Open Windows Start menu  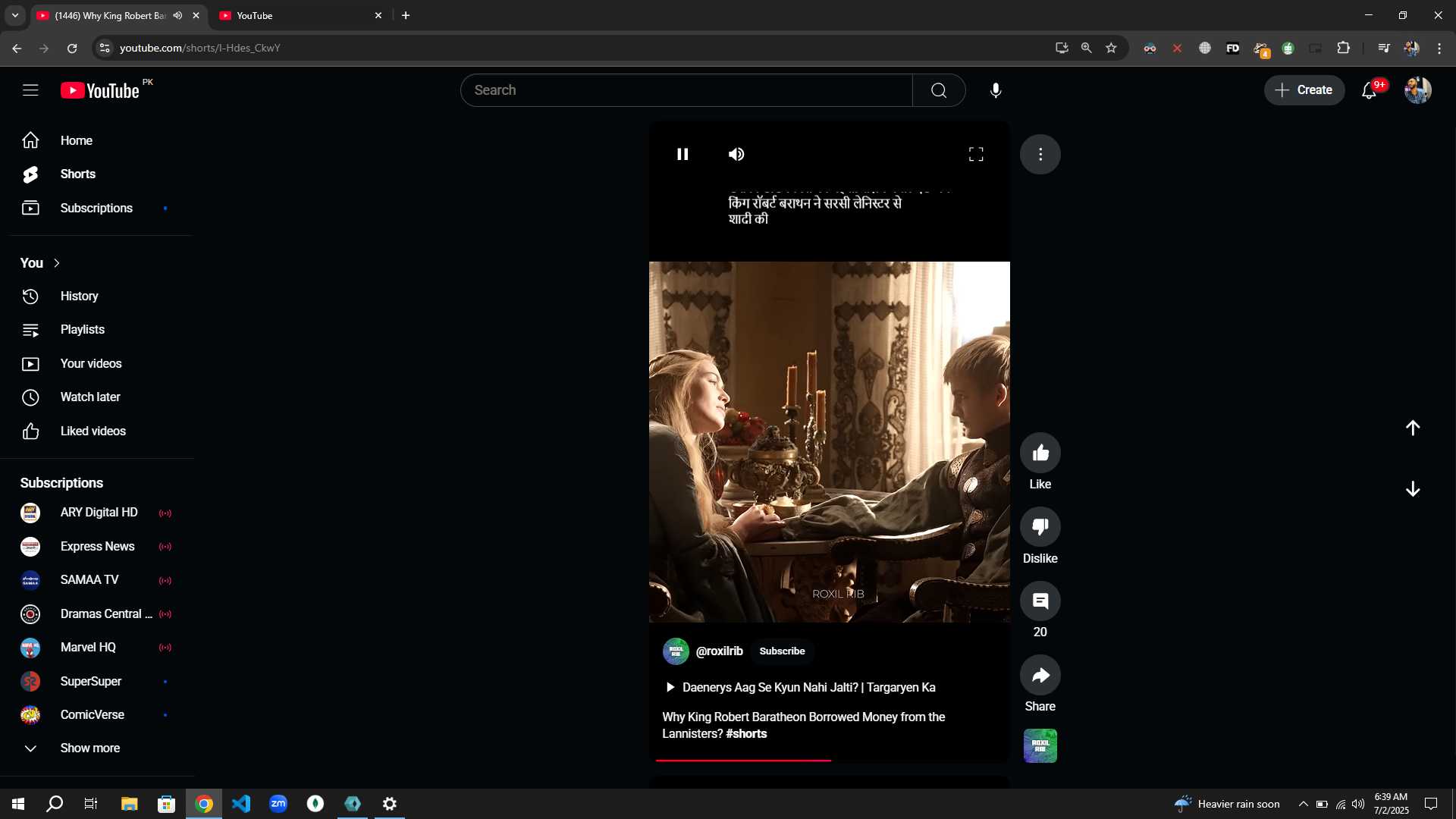pyautogui.click(x=18, y=804)
